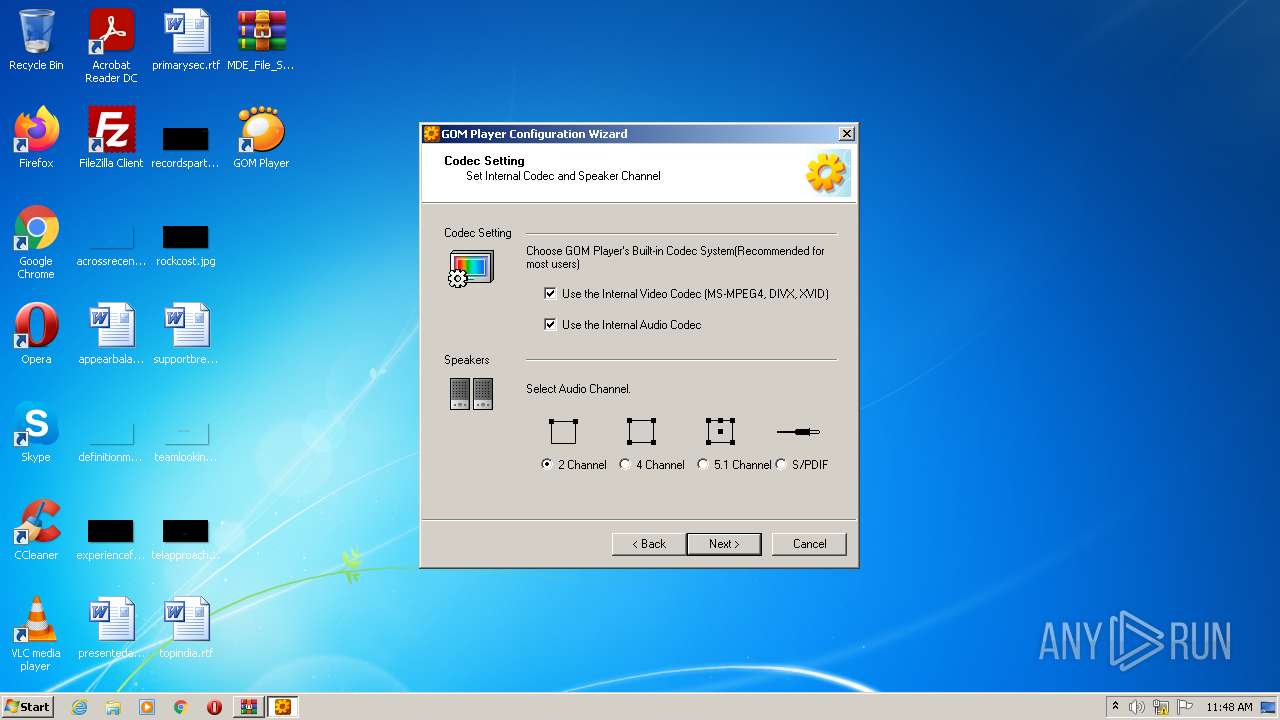Open Acrobat Reader DC shortcut
1280x720 pixels.
coord(111,46)
